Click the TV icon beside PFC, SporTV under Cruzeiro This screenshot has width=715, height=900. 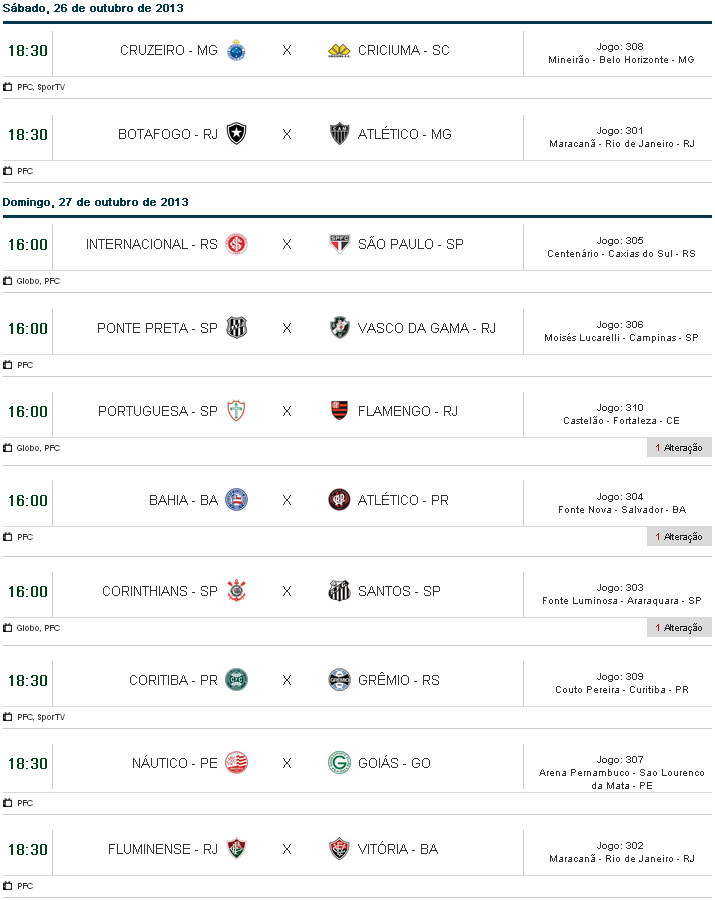pyautogui.click(x=8, y=87)
